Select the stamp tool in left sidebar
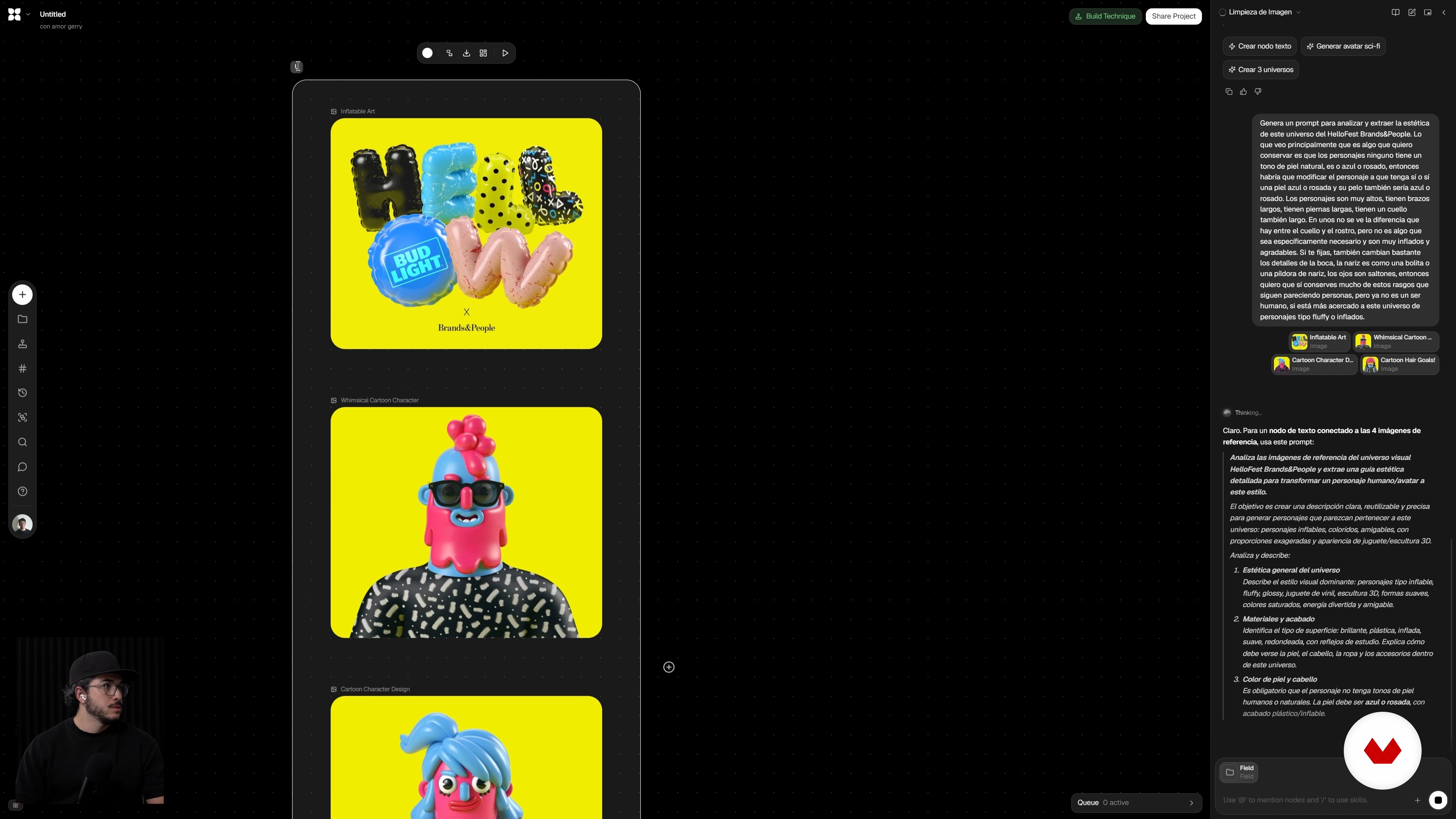The width and height of the screenshot is (1456, 819). pos(23,344)
